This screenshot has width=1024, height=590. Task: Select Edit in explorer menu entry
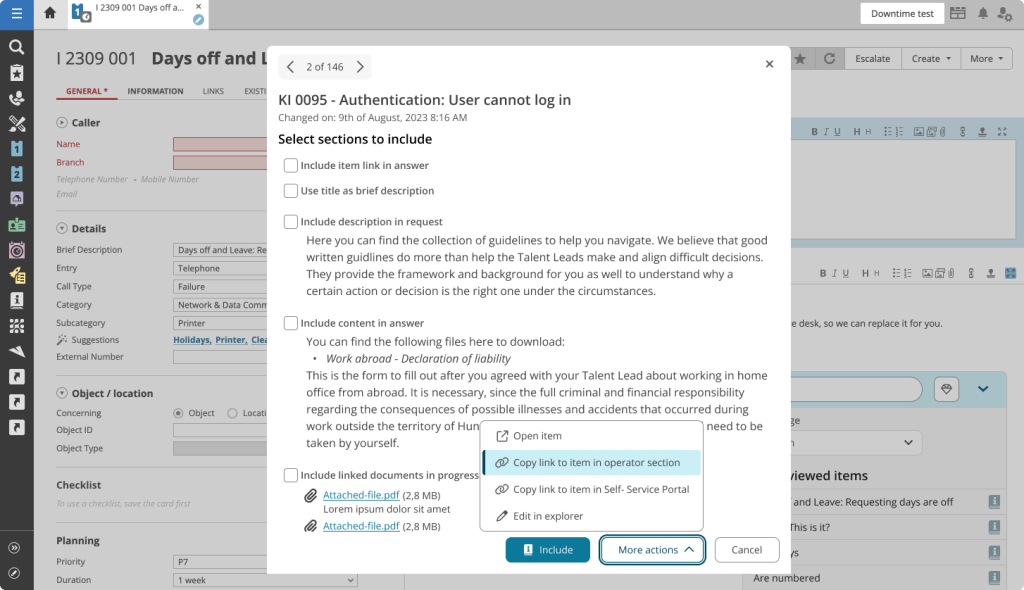pyautogui.click(x=547, y=516)
